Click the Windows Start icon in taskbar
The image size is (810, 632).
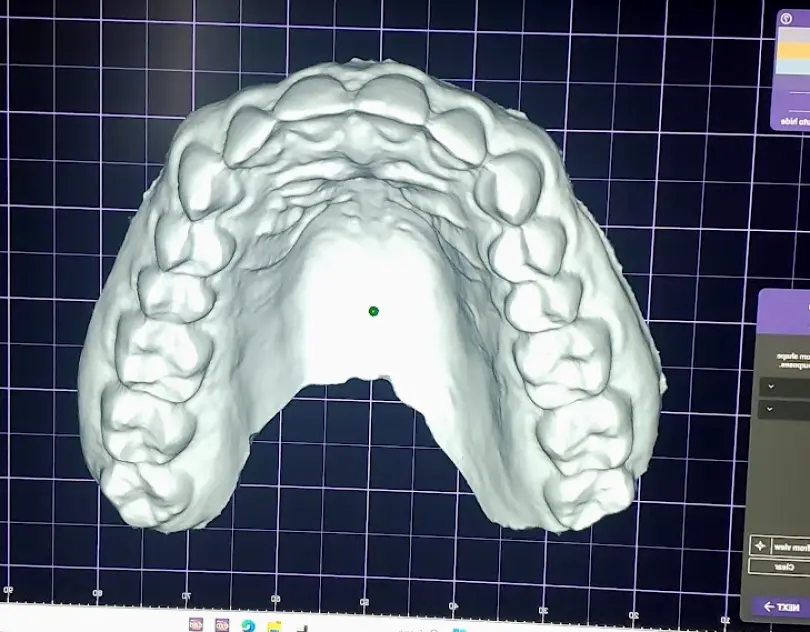click(x=458, y=630)
